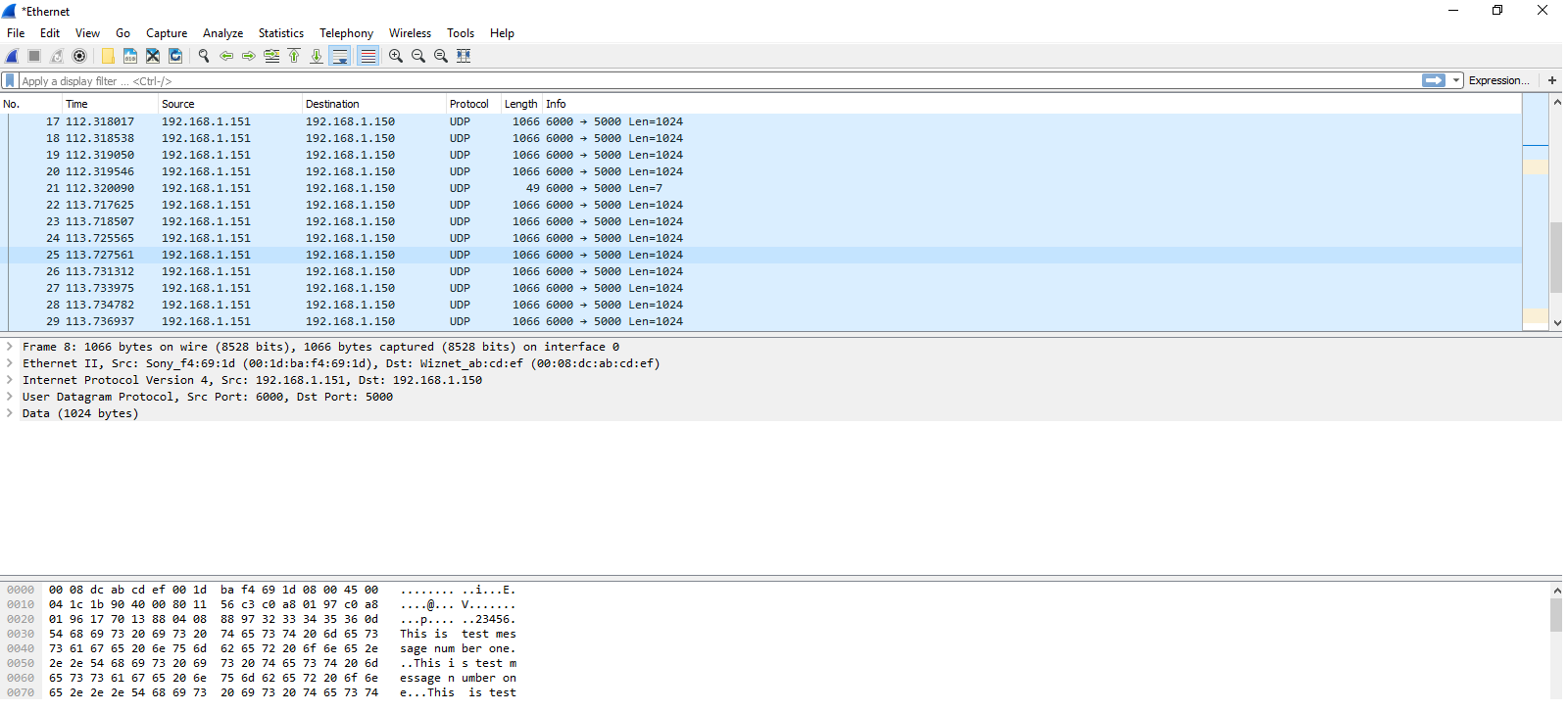The image size is (1568, 712).
Task: Zoom in on the packet list text
Action: click(x=396, y=56)
